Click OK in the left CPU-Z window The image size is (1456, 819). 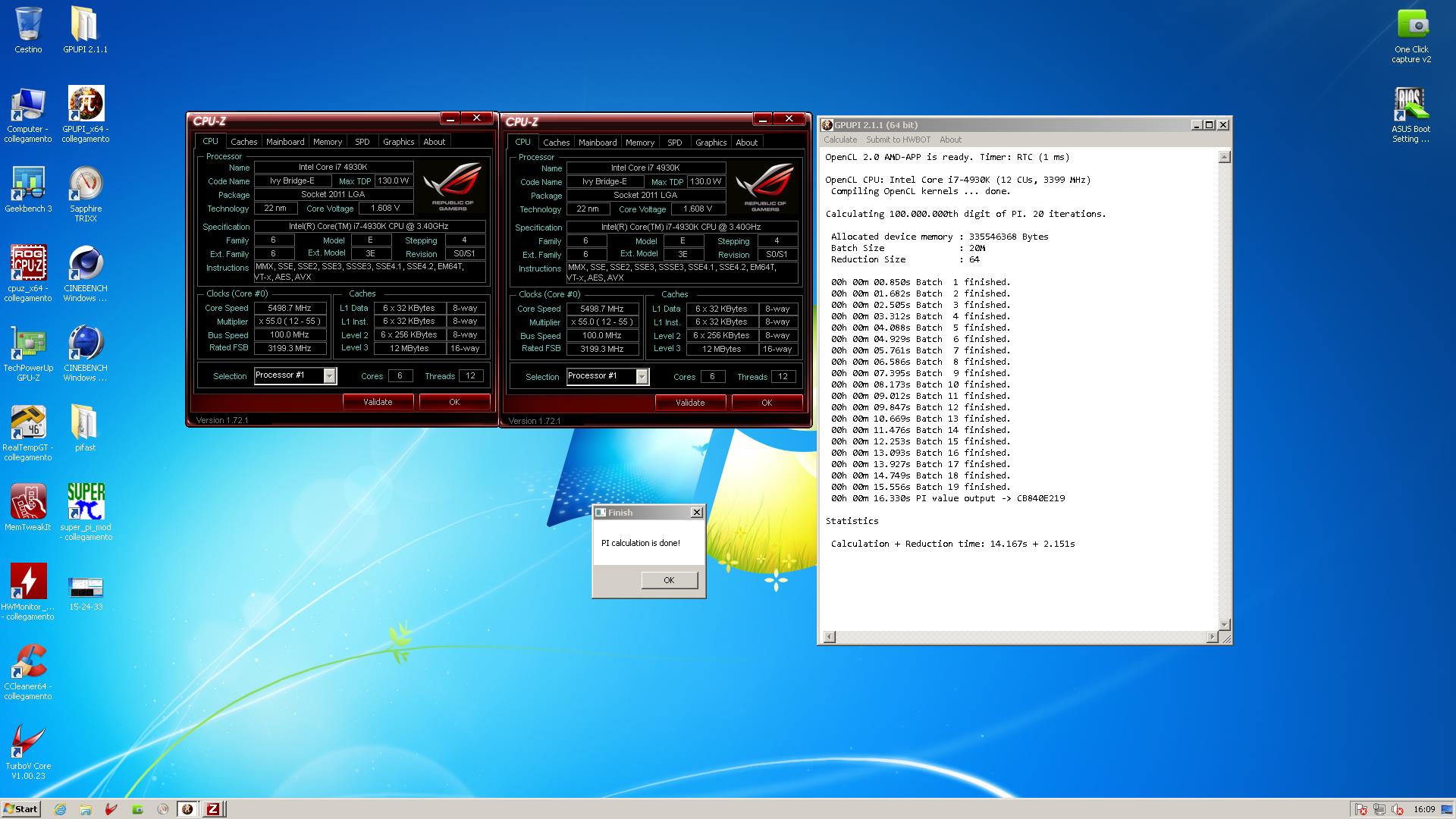tap(454, 402)
